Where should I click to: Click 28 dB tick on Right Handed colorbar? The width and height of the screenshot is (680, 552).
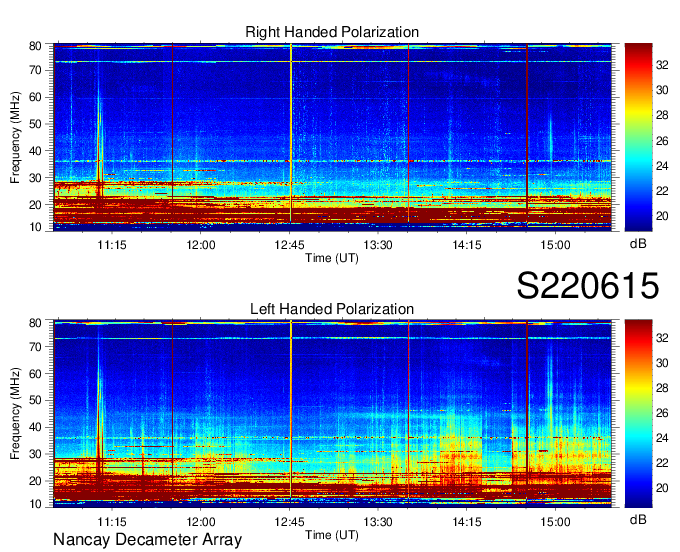(662, 115)
